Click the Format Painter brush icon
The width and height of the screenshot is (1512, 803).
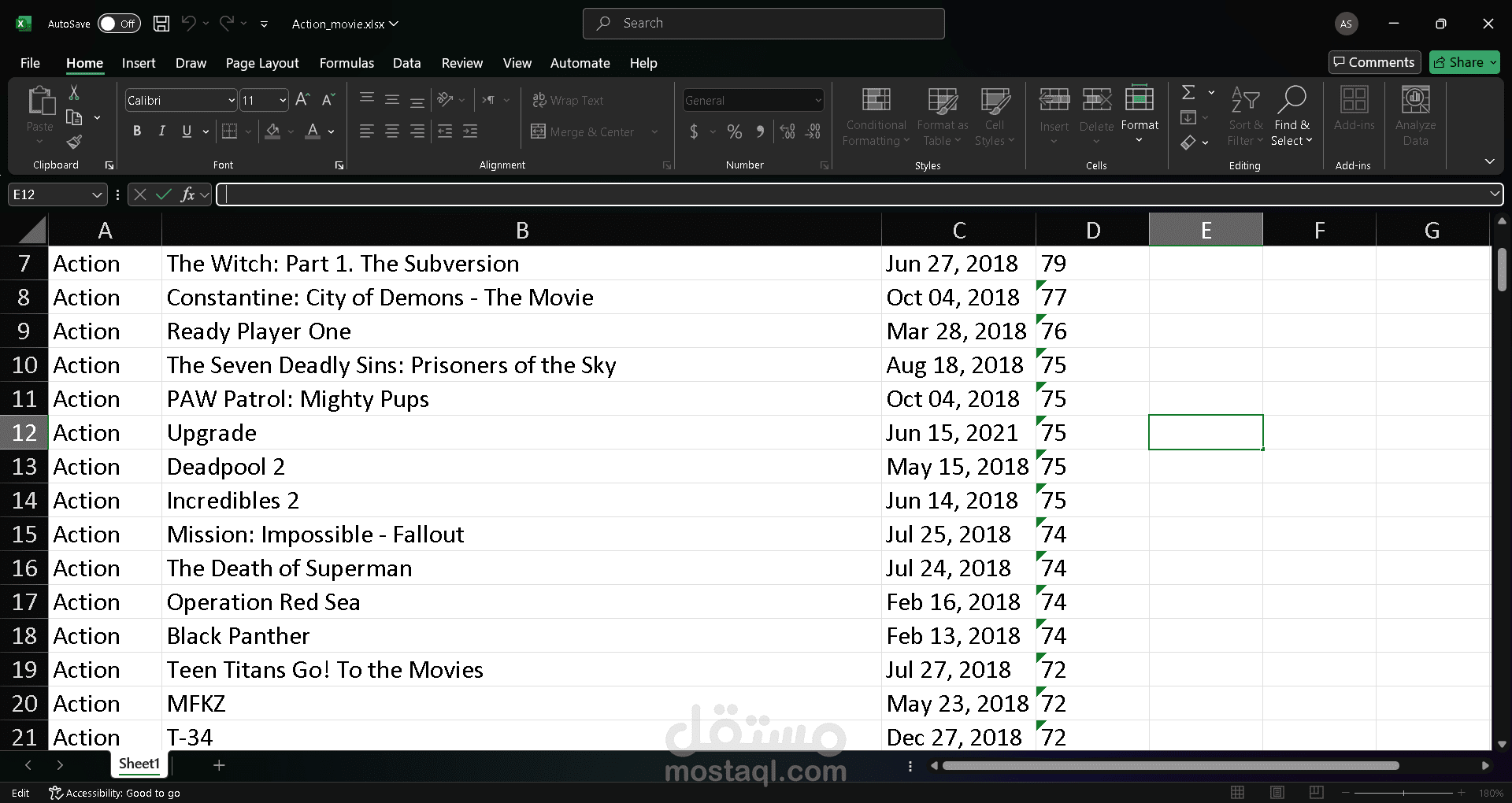point(74,142)
